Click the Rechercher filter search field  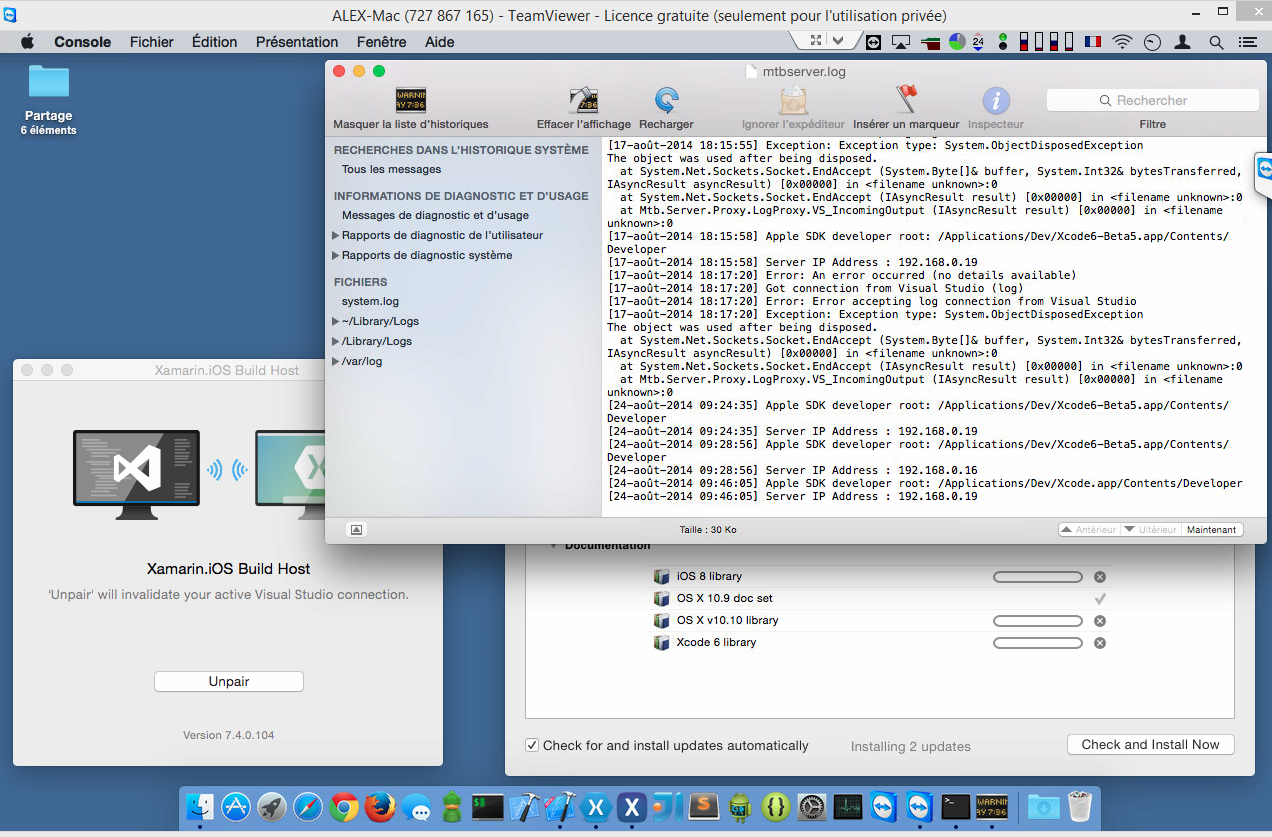pos(1152,100)
